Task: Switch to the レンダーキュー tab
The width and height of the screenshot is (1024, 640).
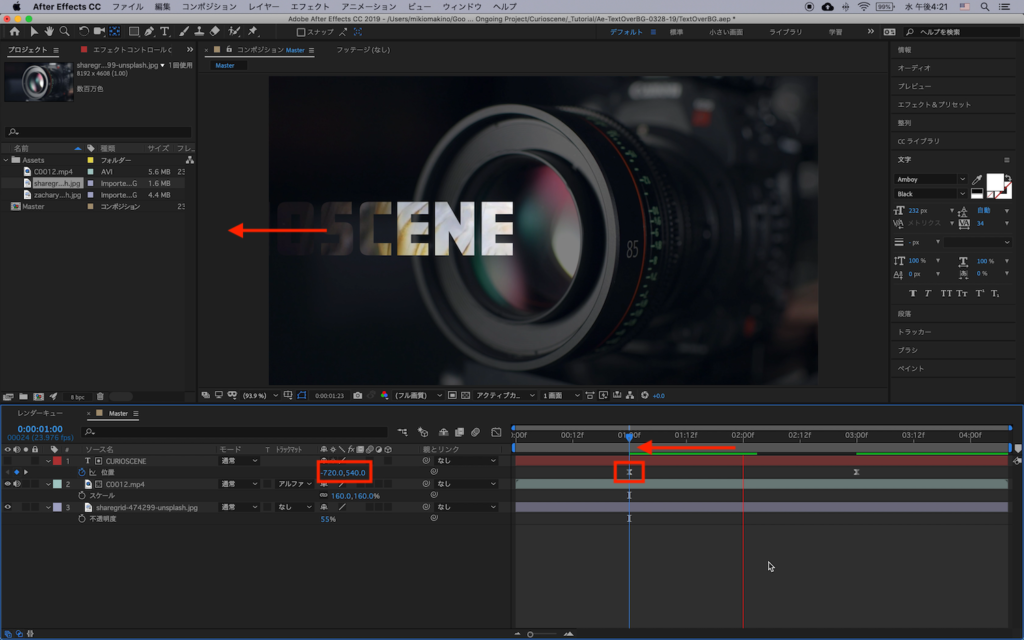Action: tap(40, 413)
